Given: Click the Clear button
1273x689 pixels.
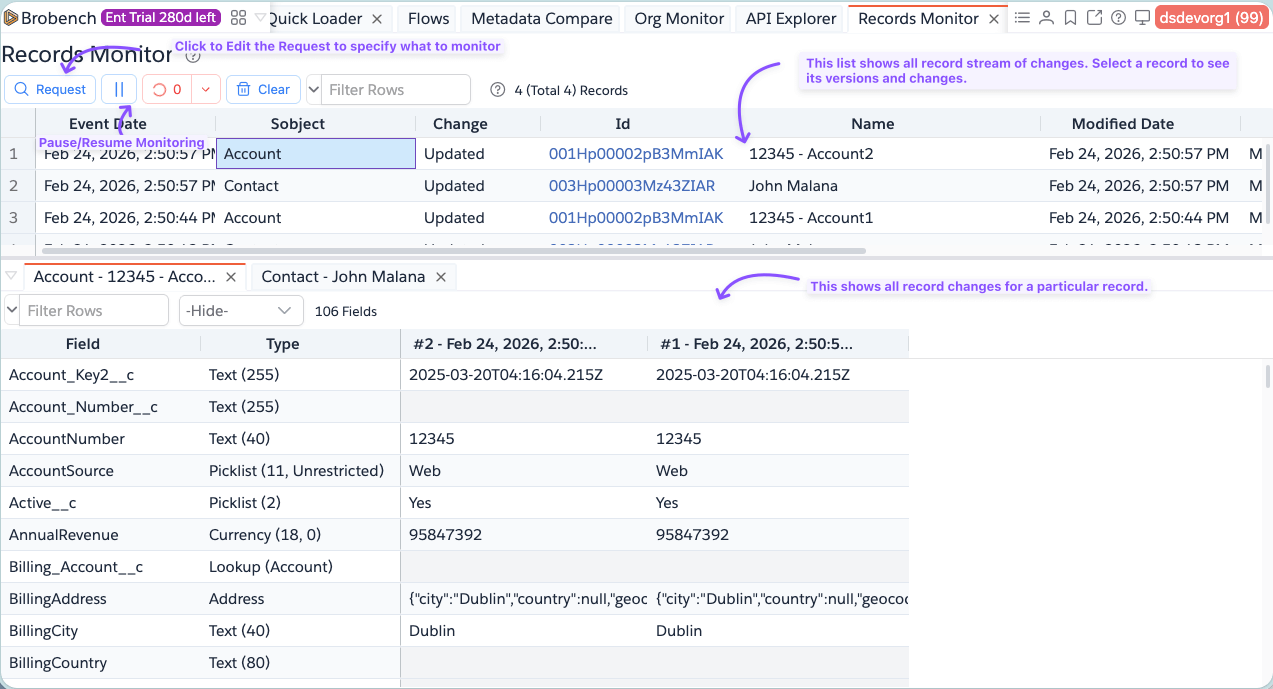Looking at the screenshot, I should tap(263, 89).
